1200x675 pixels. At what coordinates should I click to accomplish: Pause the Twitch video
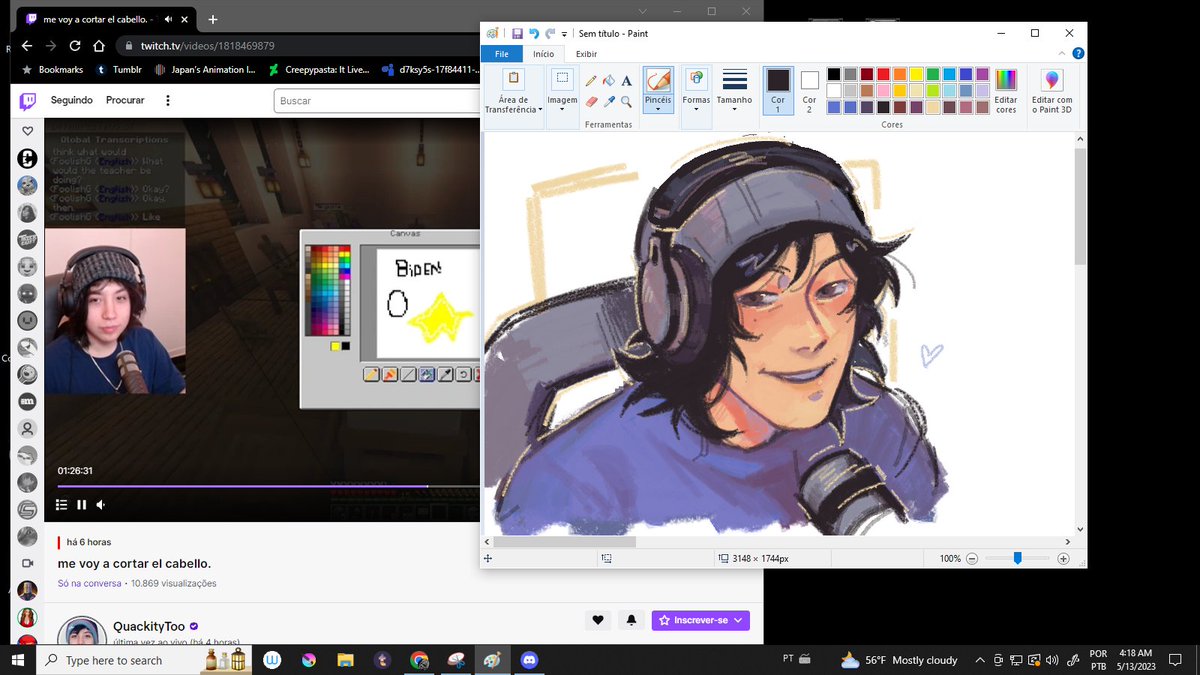pos(82,505)
